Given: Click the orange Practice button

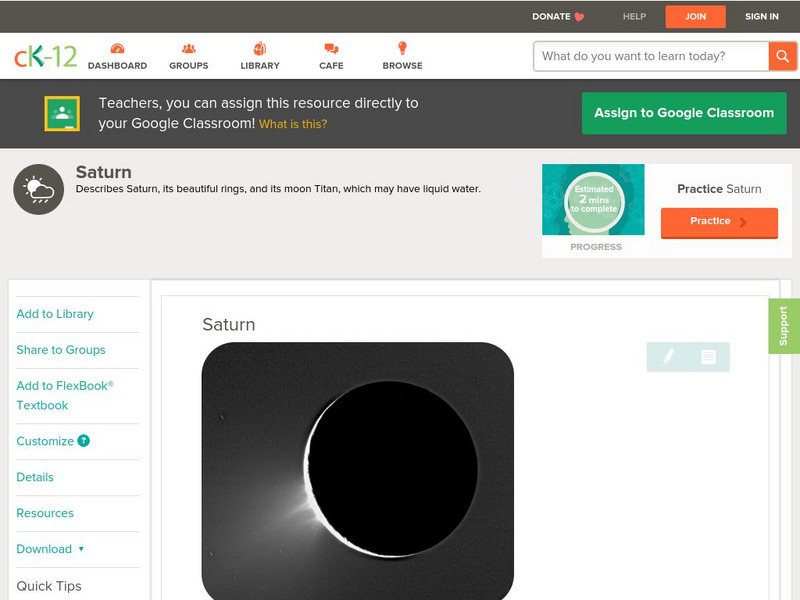Looking at the screenshot, I should click(x=719, y=222).
